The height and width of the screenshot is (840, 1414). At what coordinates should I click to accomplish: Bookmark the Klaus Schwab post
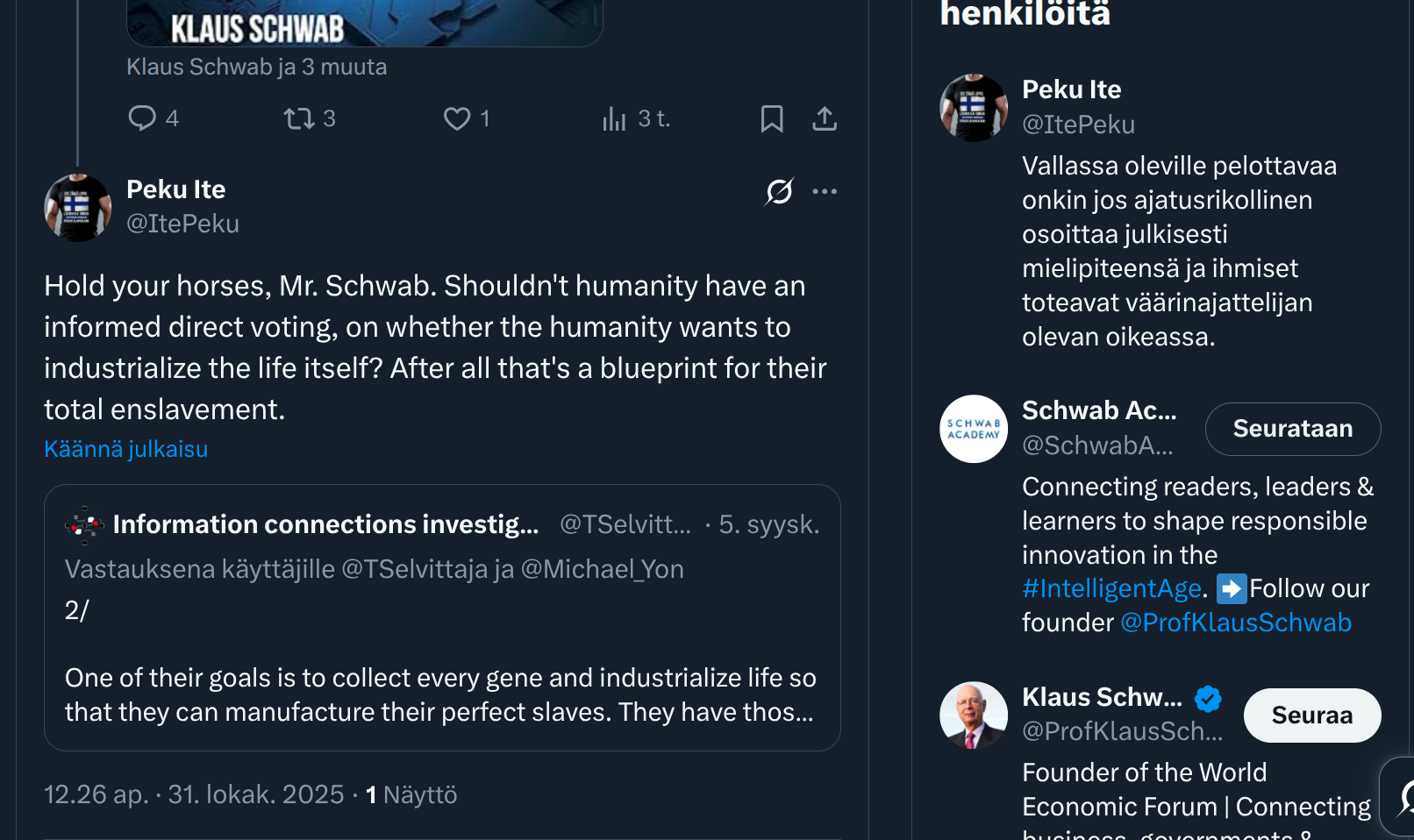(x=772, y=118)
